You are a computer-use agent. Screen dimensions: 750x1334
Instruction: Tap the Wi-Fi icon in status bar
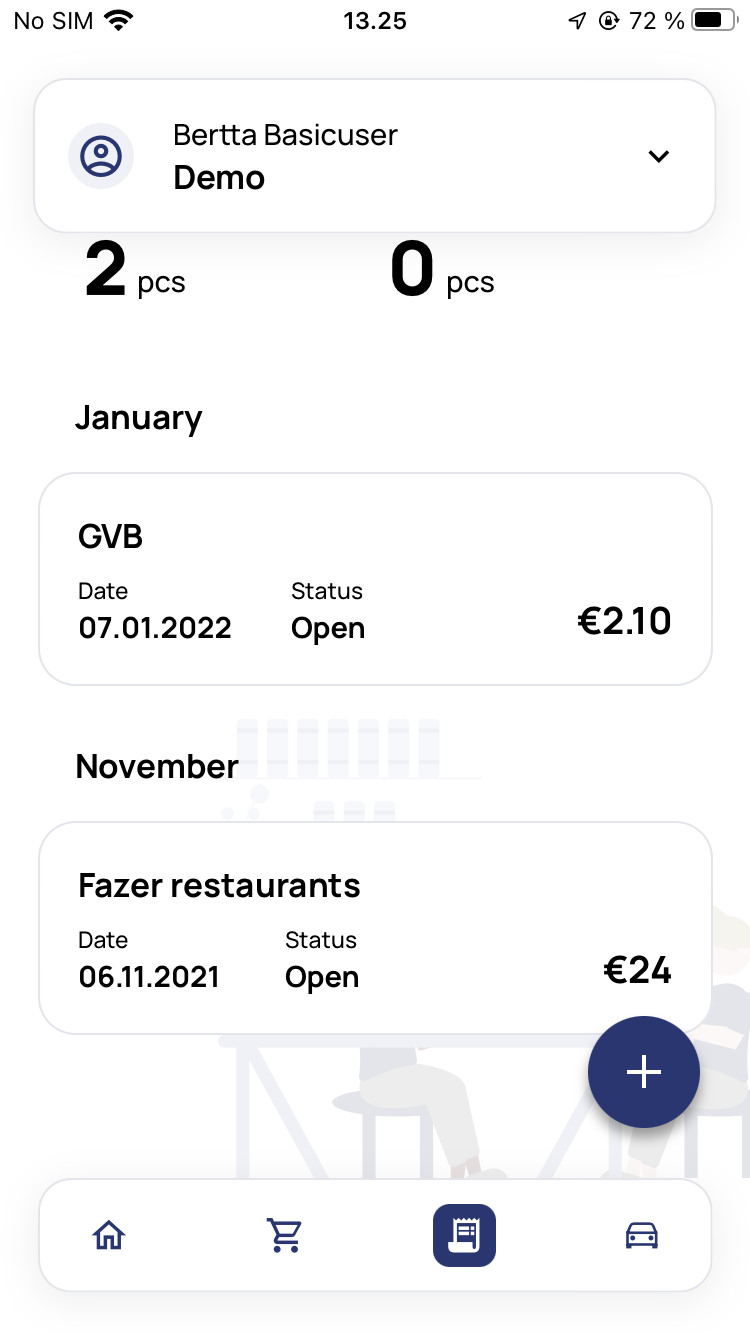[x=119, y=21]
